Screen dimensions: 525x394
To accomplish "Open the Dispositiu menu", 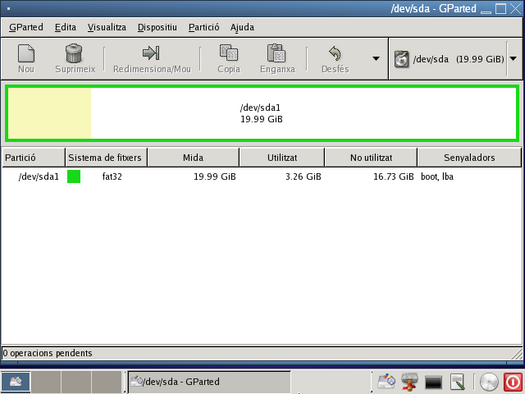I will tap(157, 27).
